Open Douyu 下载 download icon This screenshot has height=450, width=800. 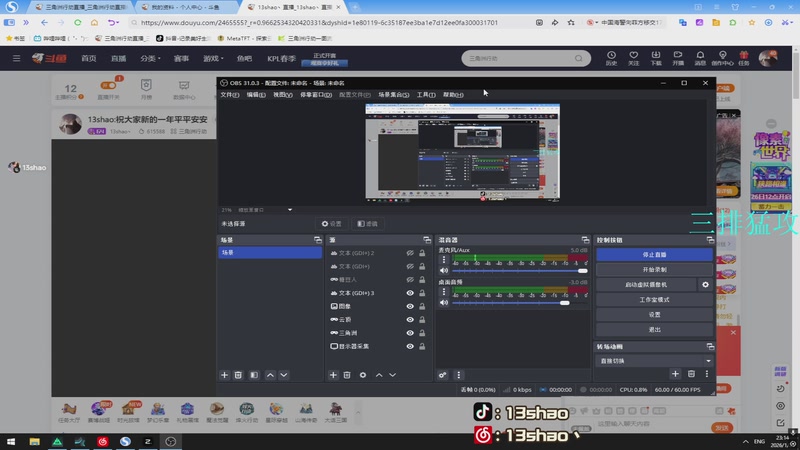[656, 58]
